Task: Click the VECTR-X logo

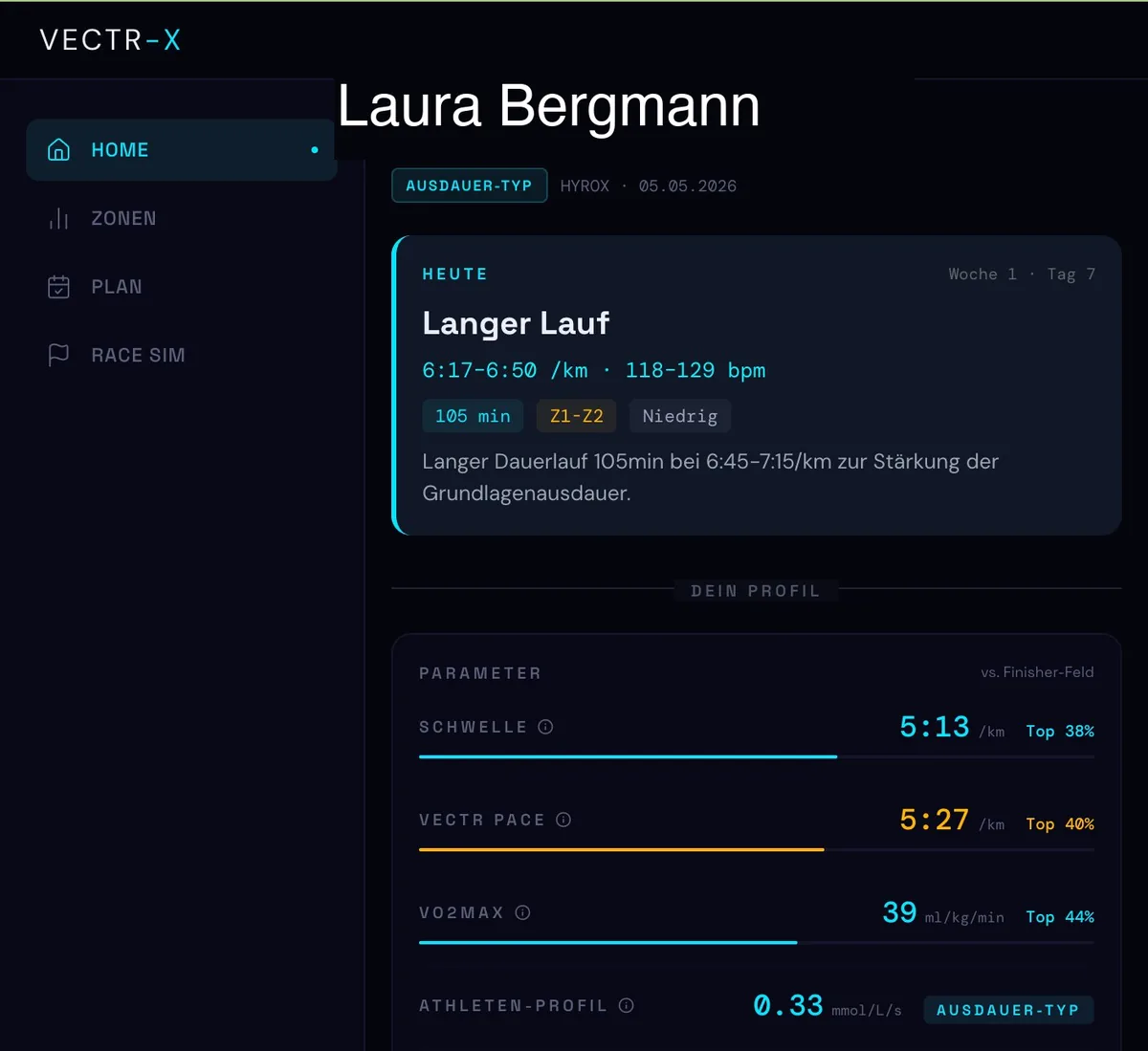Action: [x=110, y=40]
